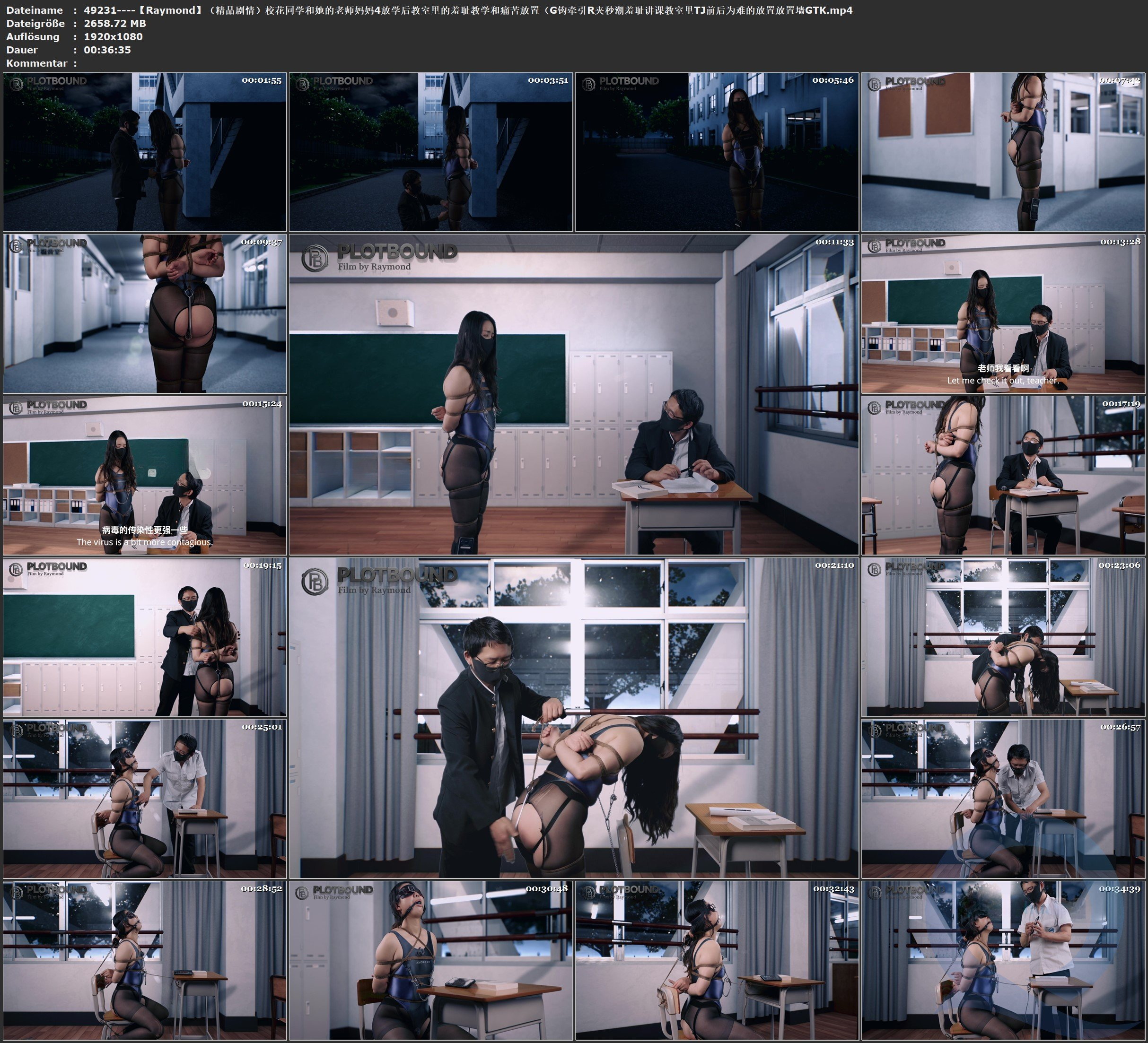Screen dimensions: 1148x1043
Task: Click the thumbnail timestamped 00:30:48
Action: tap(430, 960)
